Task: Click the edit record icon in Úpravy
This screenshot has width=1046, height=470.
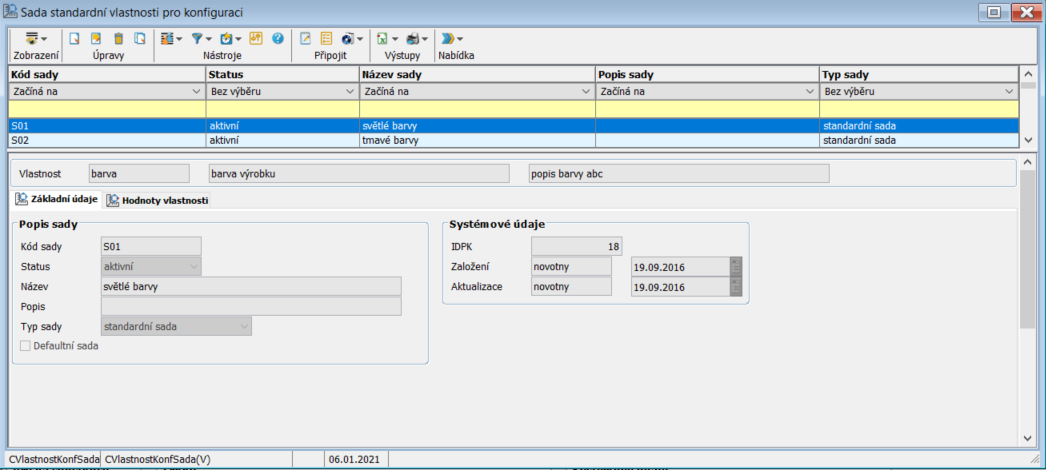Action: 96,38
